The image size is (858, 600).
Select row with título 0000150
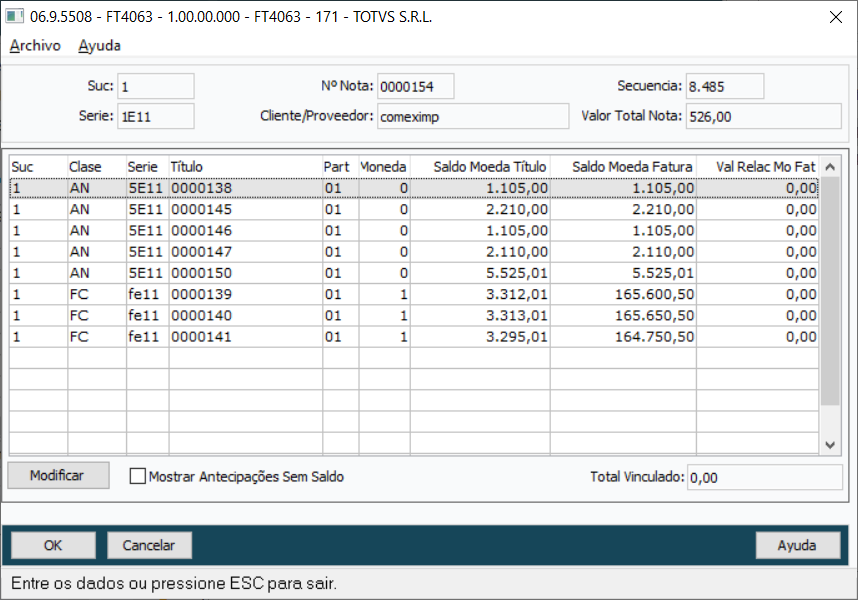pos(414,273)
